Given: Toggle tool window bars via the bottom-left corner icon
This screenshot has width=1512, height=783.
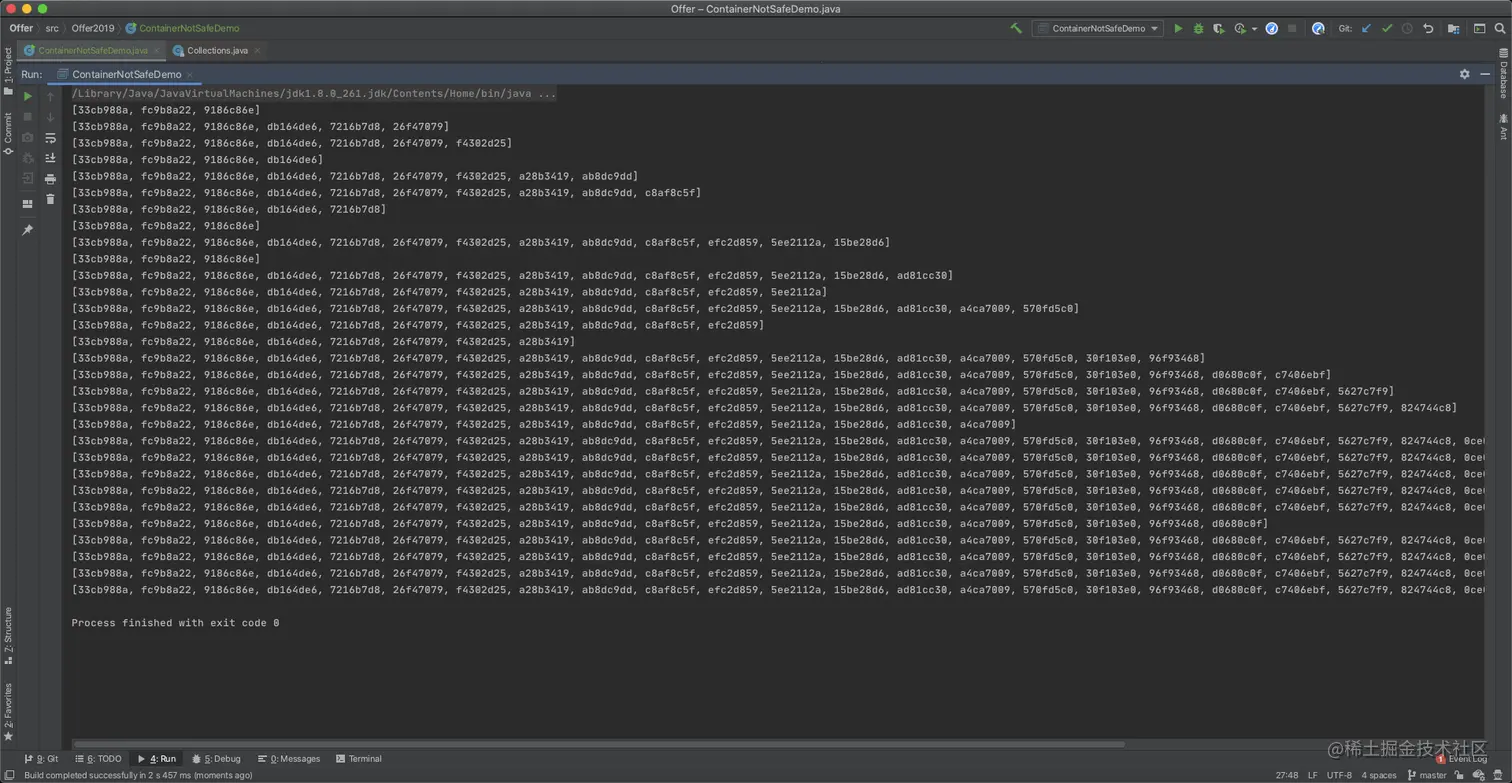Looking at the screenshot, I should 9,775.
